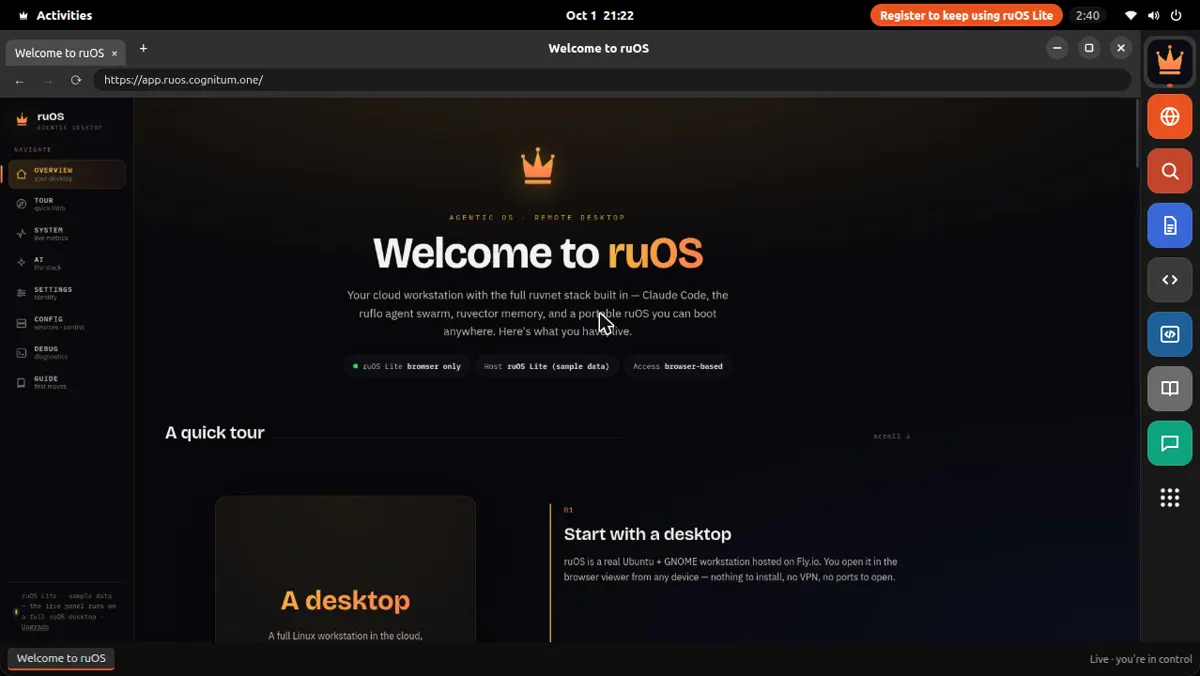Open the blue code editor app in dock
The image size is (1200, 676).
point(1169,335)
